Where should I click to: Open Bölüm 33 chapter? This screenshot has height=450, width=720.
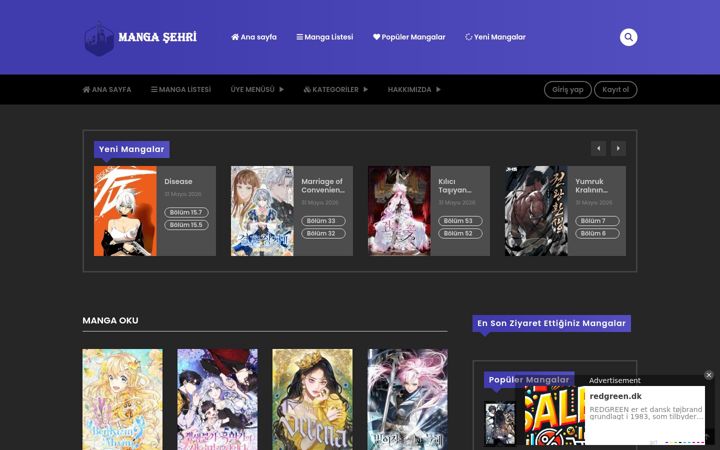click(323, 221)
